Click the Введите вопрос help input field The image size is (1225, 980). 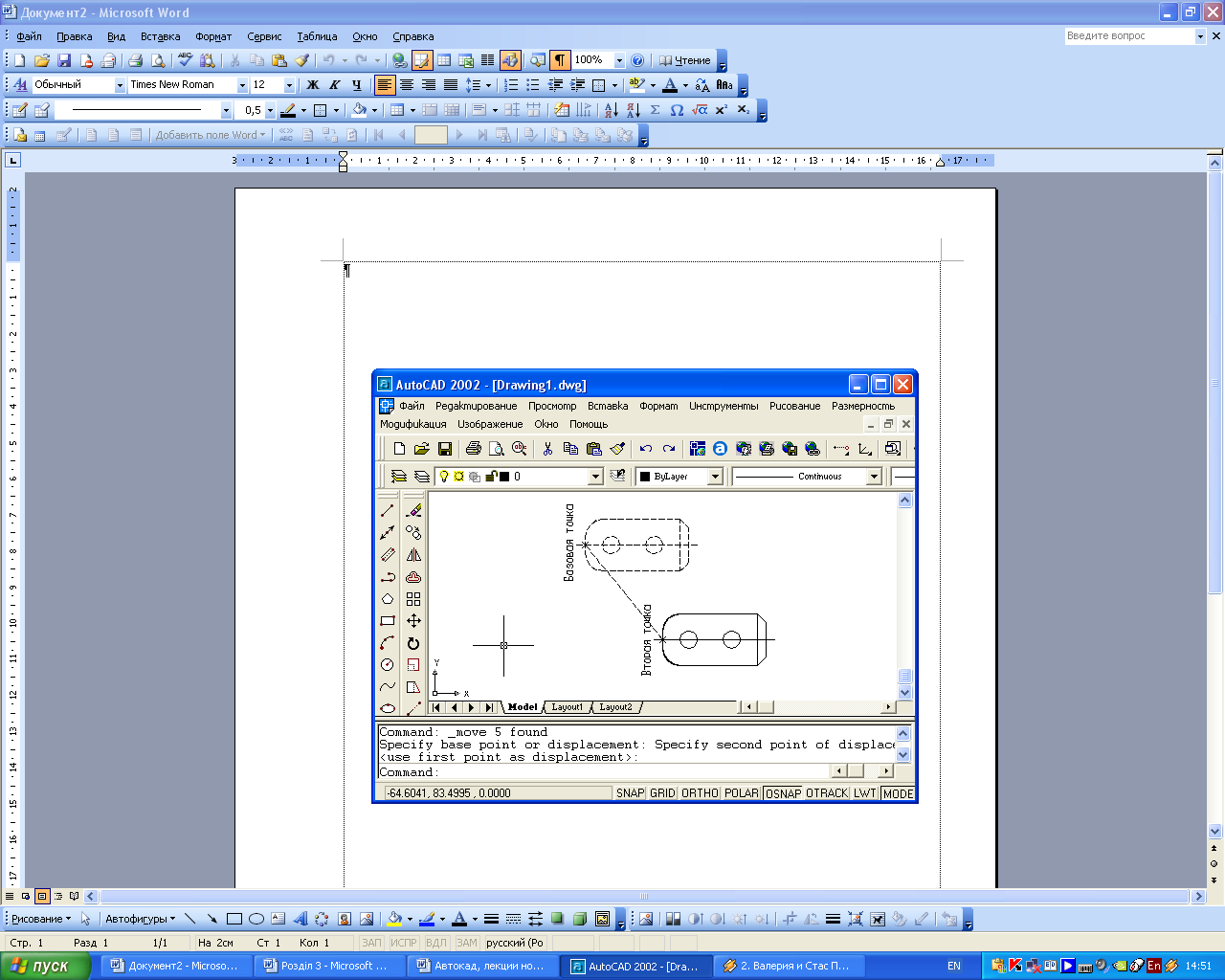coord(1129,35)
